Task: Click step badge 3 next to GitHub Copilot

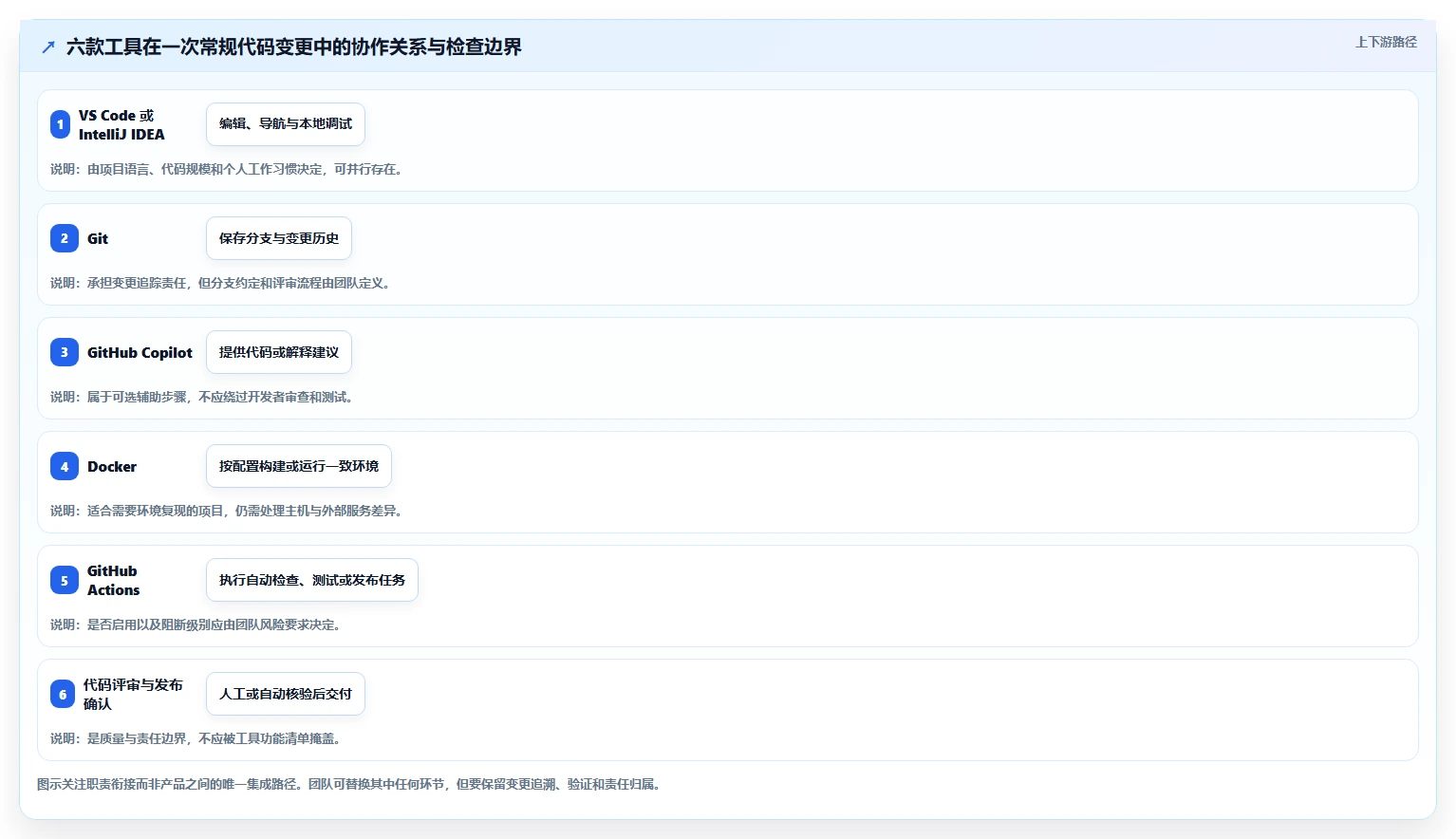Action: click(x=65, y=352)
